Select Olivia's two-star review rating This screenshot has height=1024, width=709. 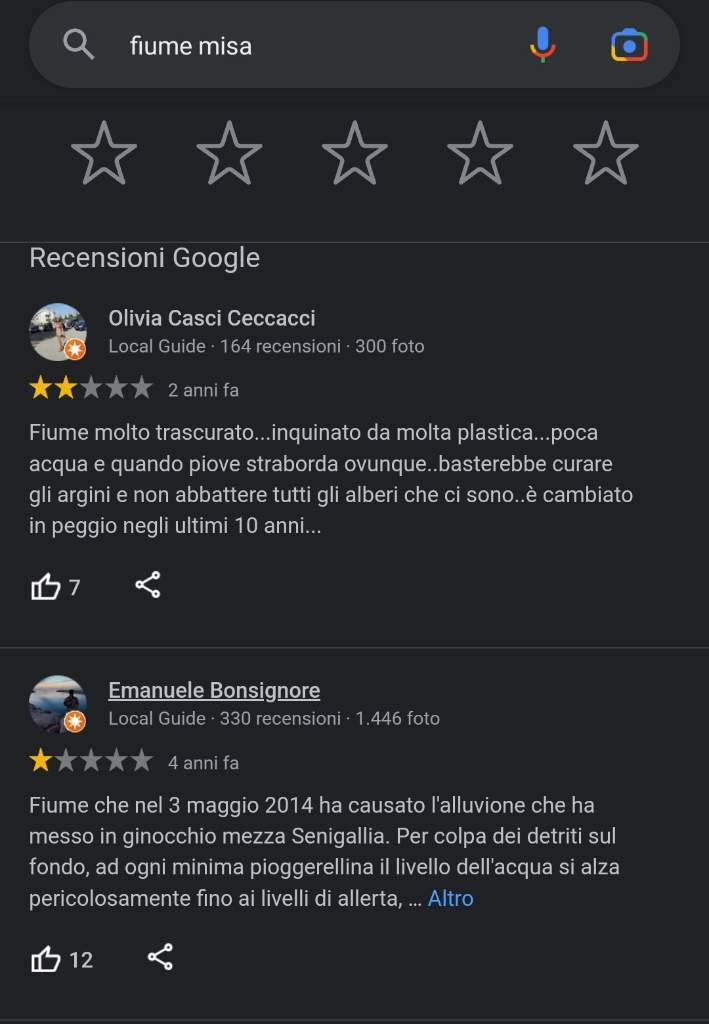[91, 388]
